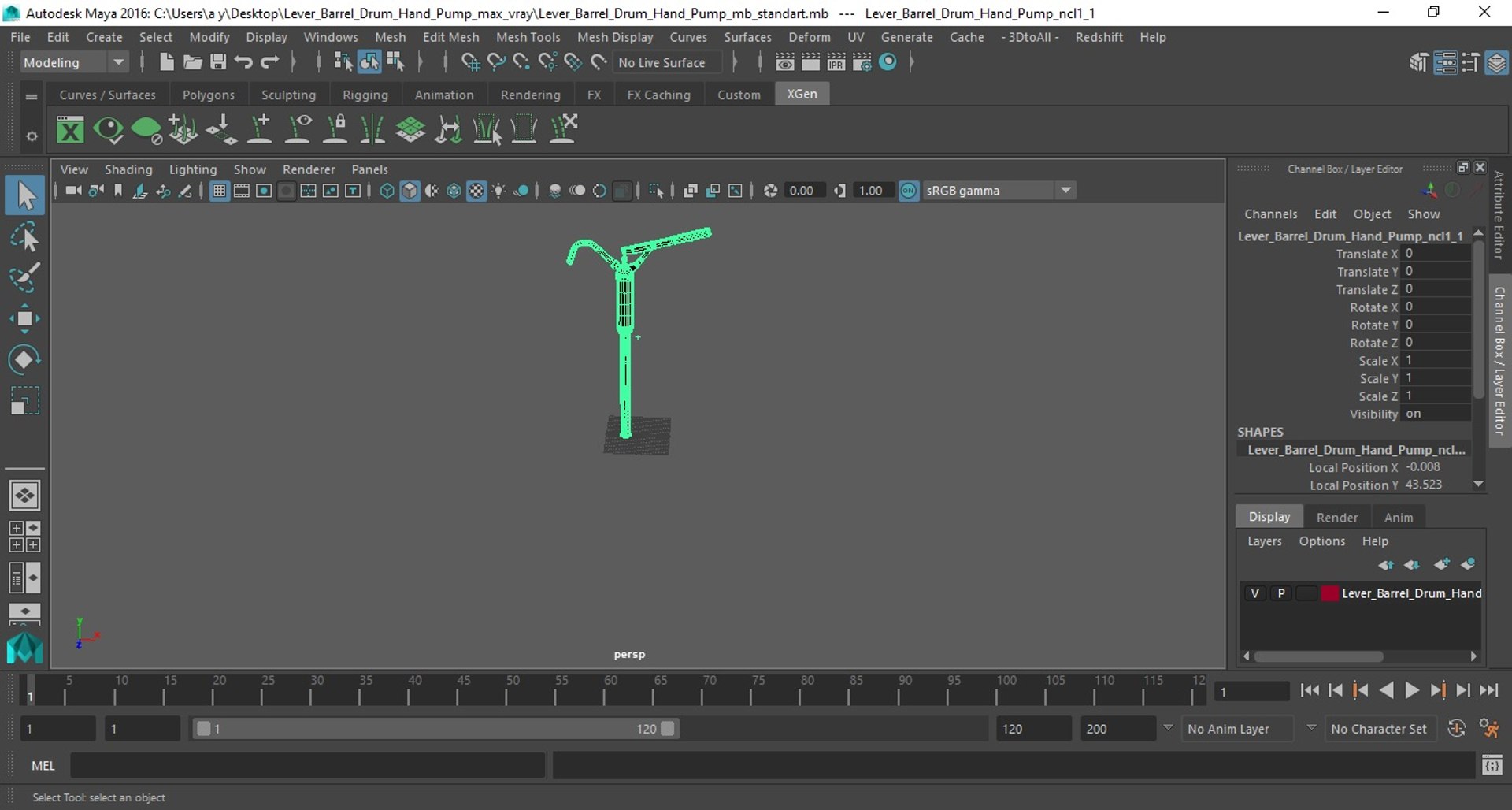Open Options in the Layer Editor
This screenshot has width=1512, height=810.
[1321, 541]
